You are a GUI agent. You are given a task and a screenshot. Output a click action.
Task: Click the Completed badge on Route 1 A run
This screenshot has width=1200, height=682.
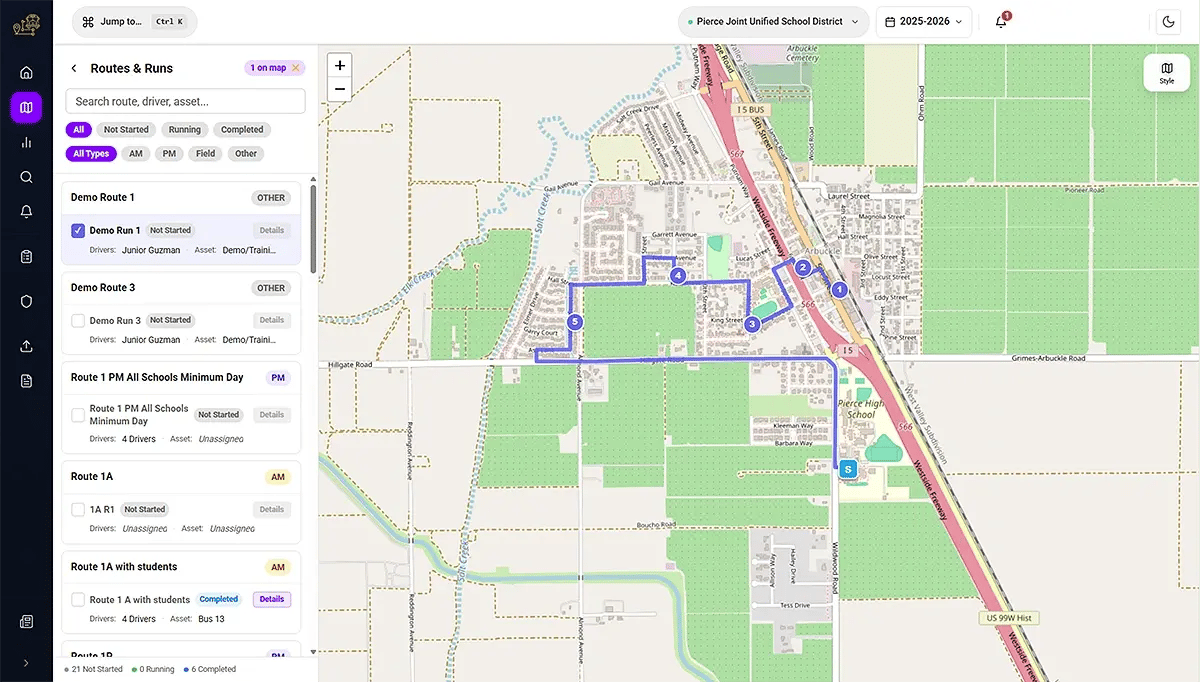coord(219,600)
